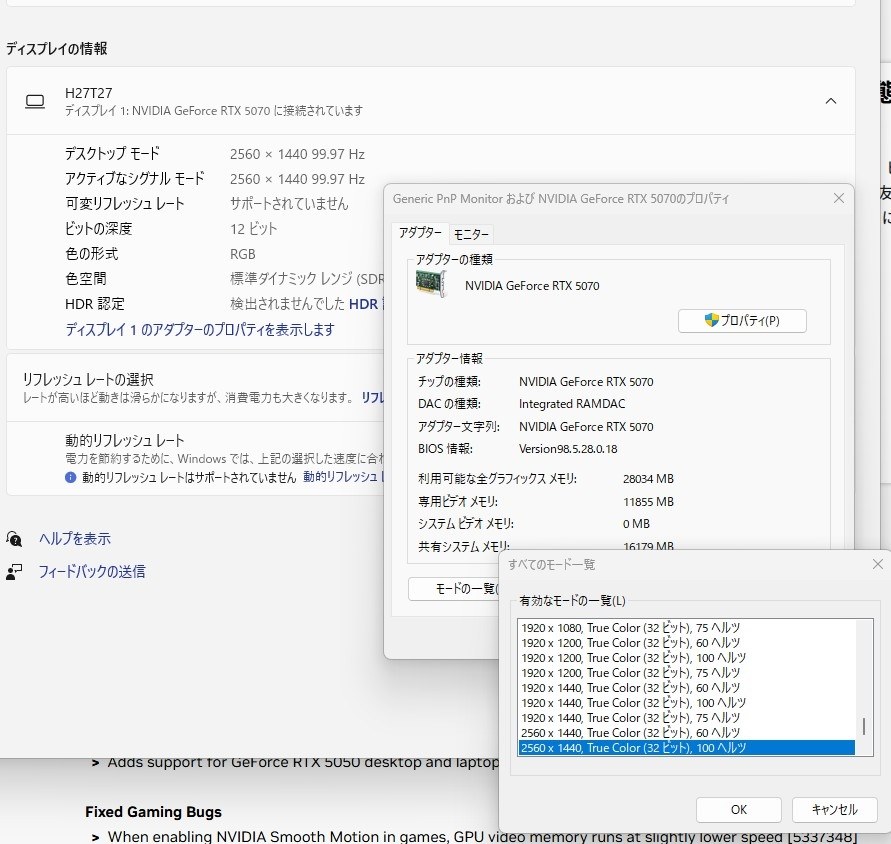Open フィードバックの送信 link
This screenshot has width=891, height=844.
tap(92, 572)
